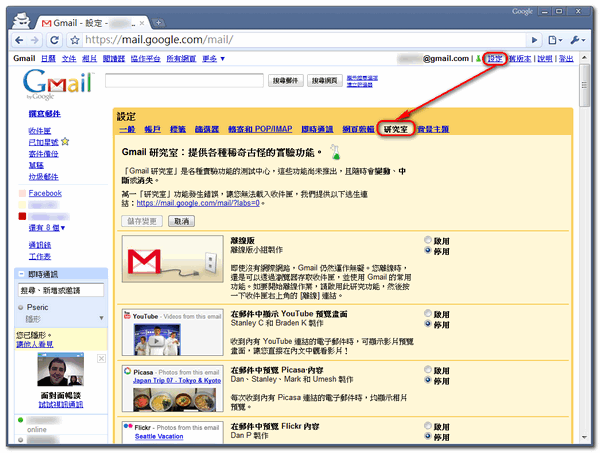Screen dimensions: 600x453
Task: Open the Contacts link in the sidebar
Action: (39, 245)
